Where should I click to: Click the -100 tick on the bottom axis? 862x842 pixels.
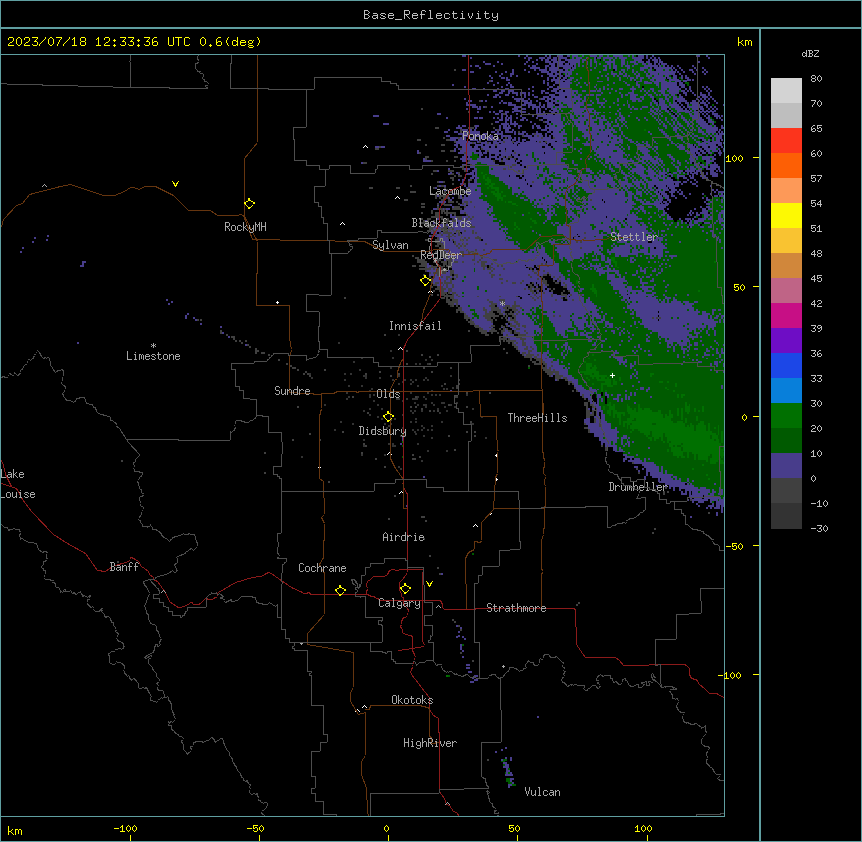point(125,828)
